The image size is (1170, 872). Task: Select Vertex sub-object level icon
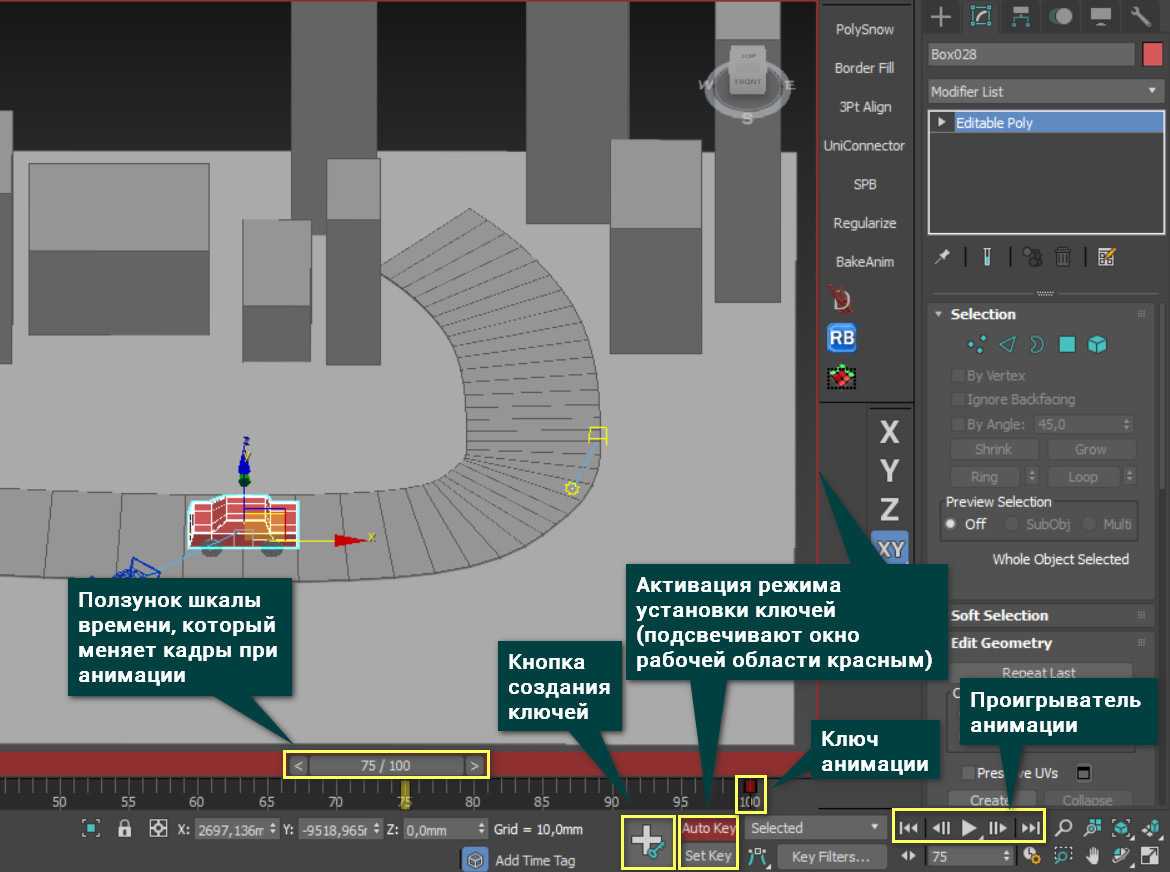point(977,344)
